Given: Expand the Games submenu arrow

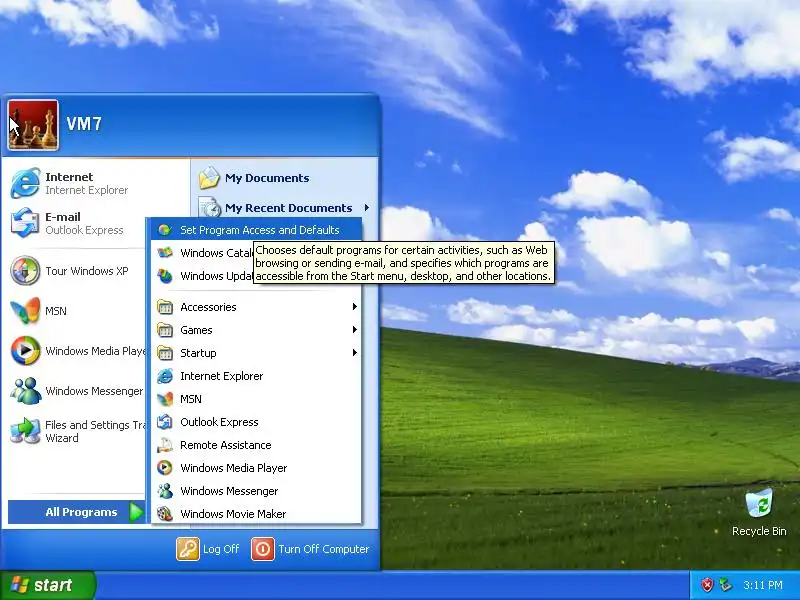Looking at the screenshot, I should tap(354, 330).
